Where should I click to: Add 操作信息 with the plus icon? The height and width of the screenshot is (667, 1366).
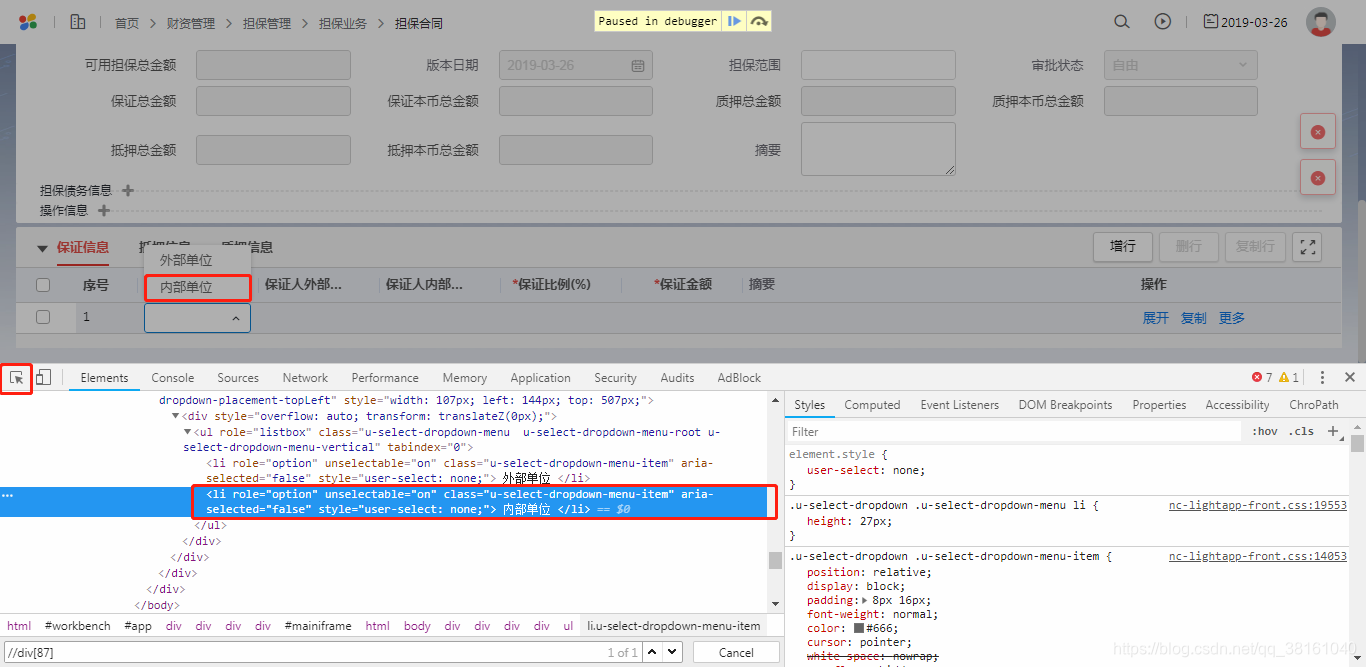103,210
